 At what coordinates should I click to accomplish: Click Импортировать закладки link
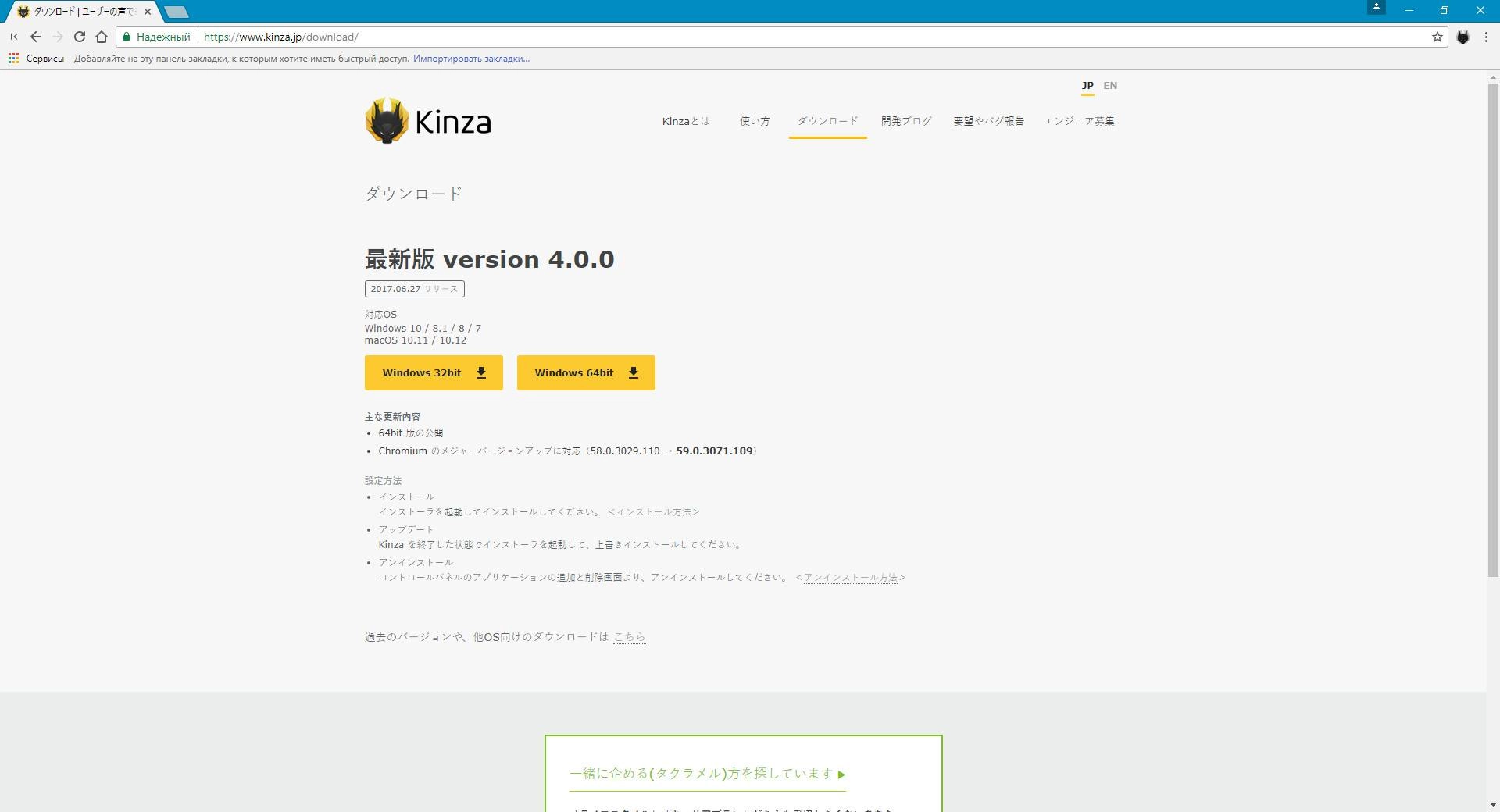[471, 59]
